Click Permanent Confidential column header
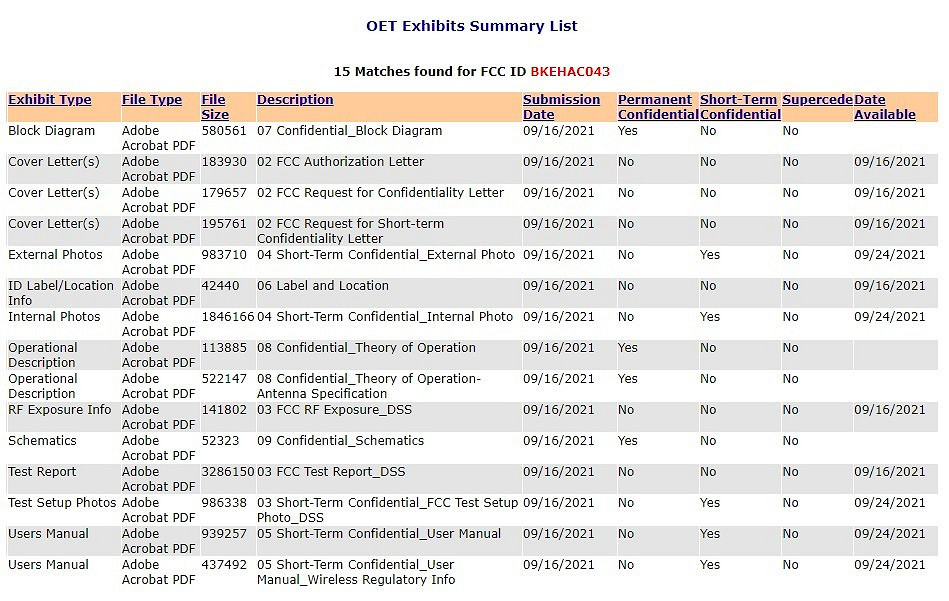The width and height of the screenshot is (949, 601). tap(657, 107)
